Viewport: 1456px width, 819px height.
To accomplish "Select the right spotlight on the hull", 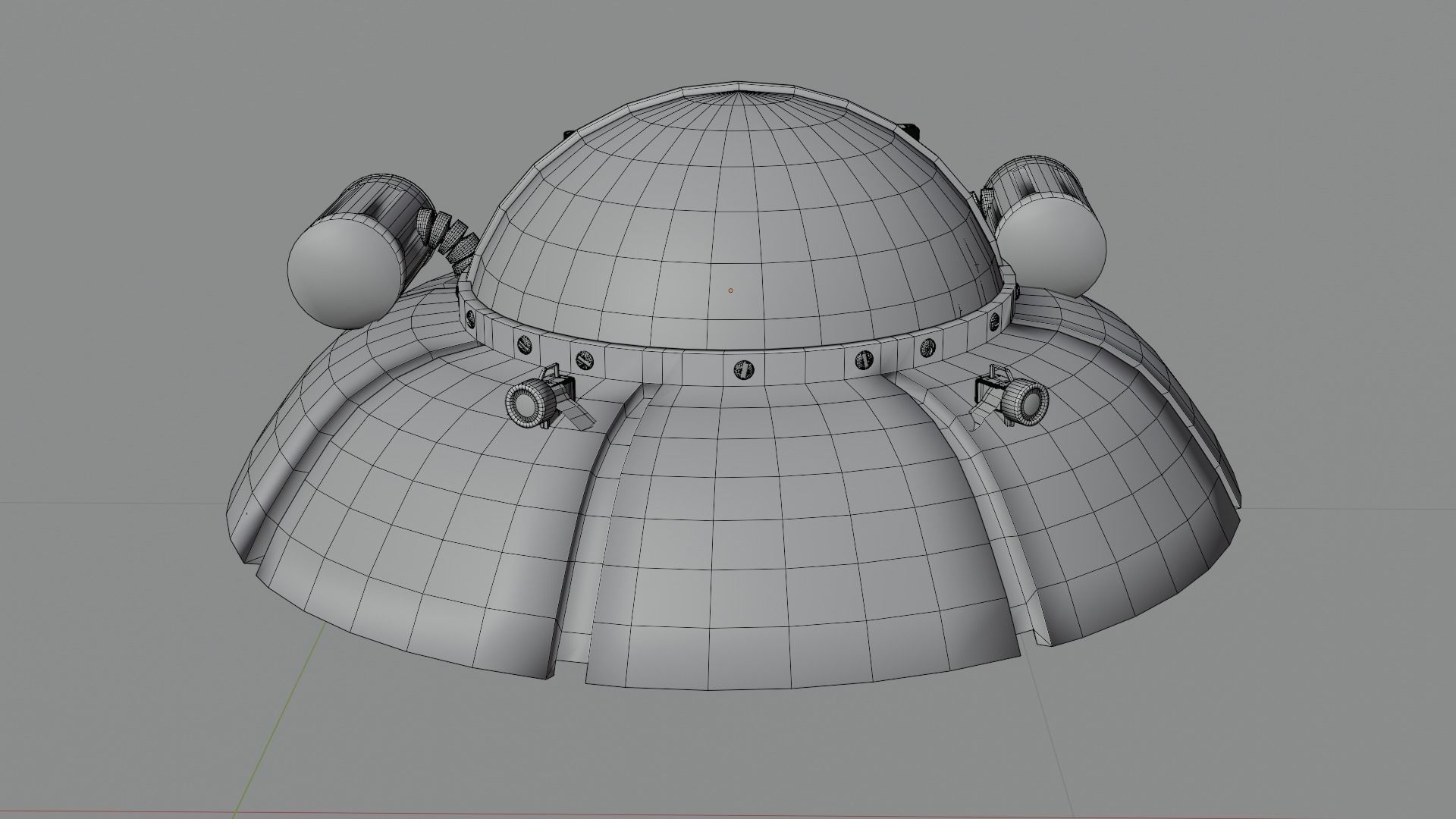I will tap(1009, 396).
